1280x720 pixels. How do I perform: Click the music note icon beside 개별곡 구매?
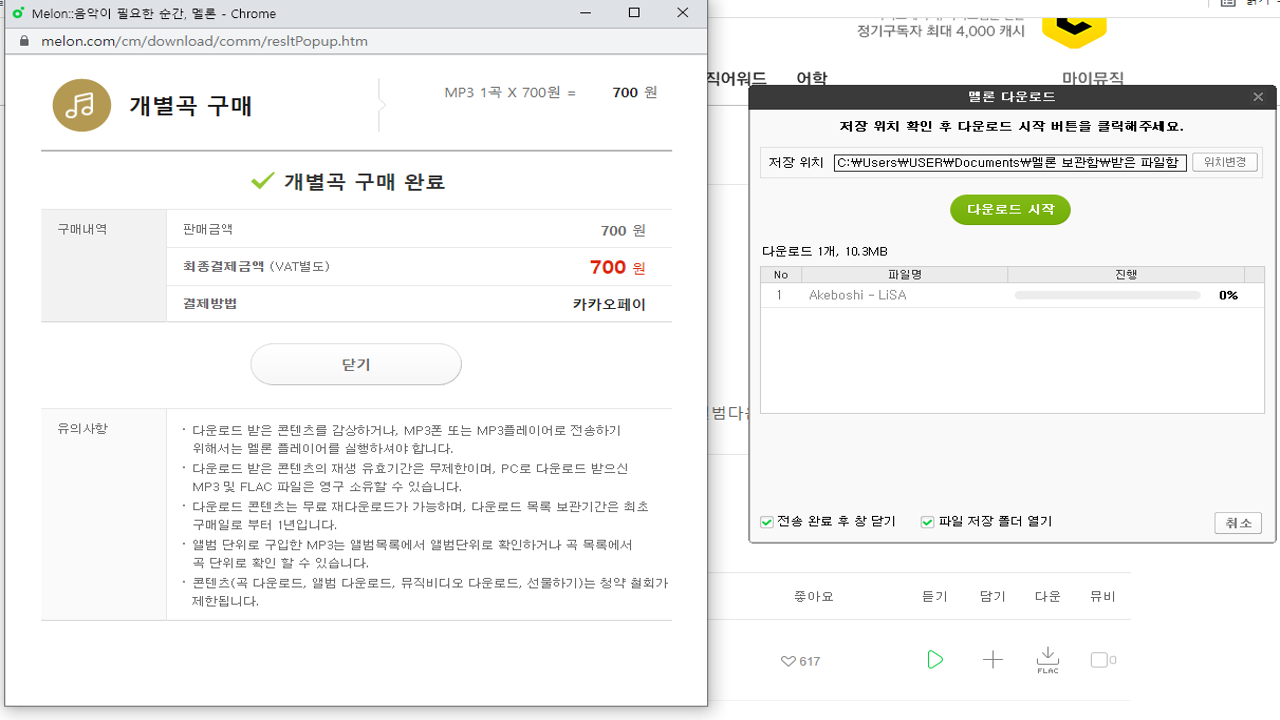(82, 105)
